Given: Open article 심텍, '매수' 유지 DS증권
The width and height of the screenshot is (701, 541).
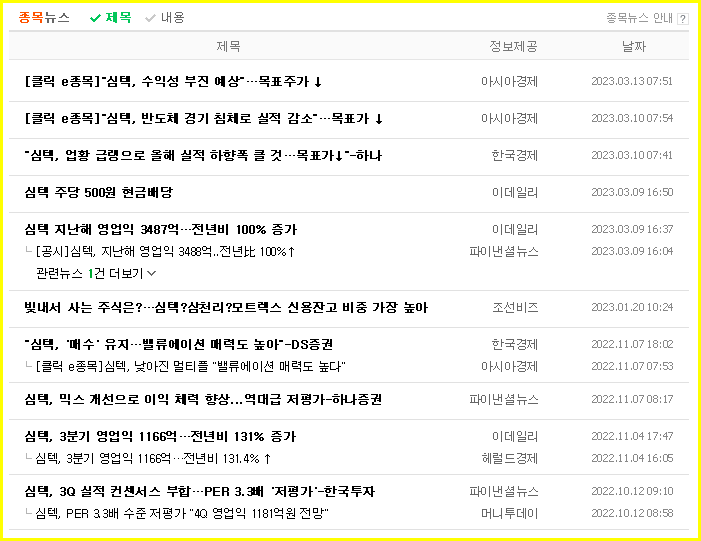Looking at the screenshot, I should 178,345.
